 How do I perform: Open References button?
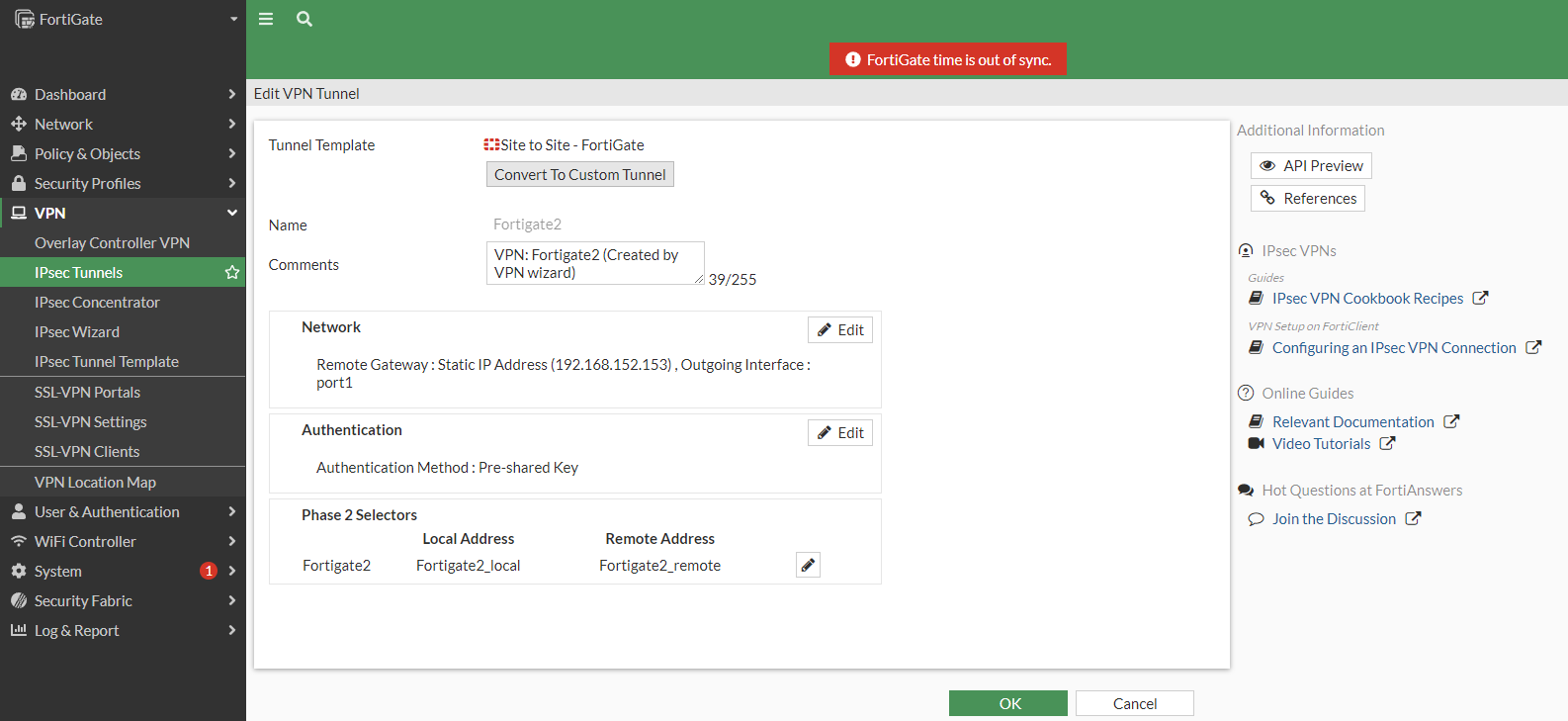(x=1308, y=198)
